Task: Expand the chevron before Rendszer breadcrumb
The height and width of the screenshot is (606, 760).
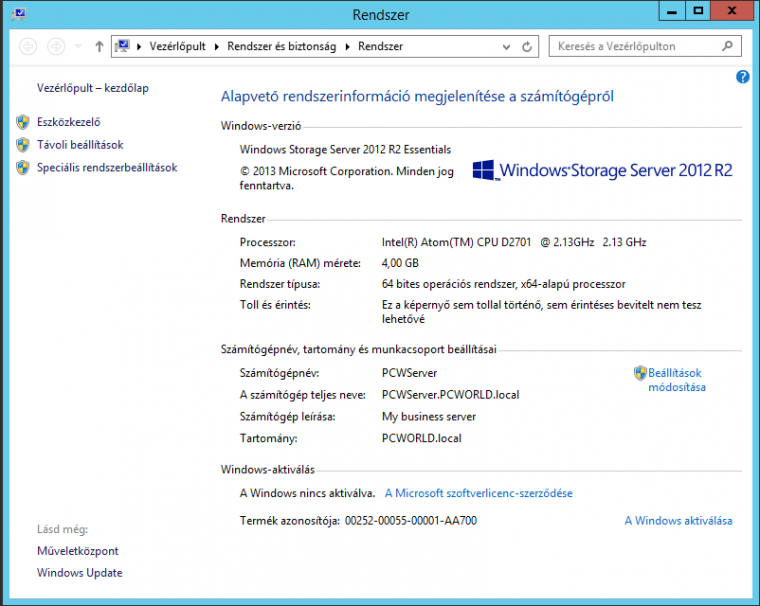Action: click(348, 47)
